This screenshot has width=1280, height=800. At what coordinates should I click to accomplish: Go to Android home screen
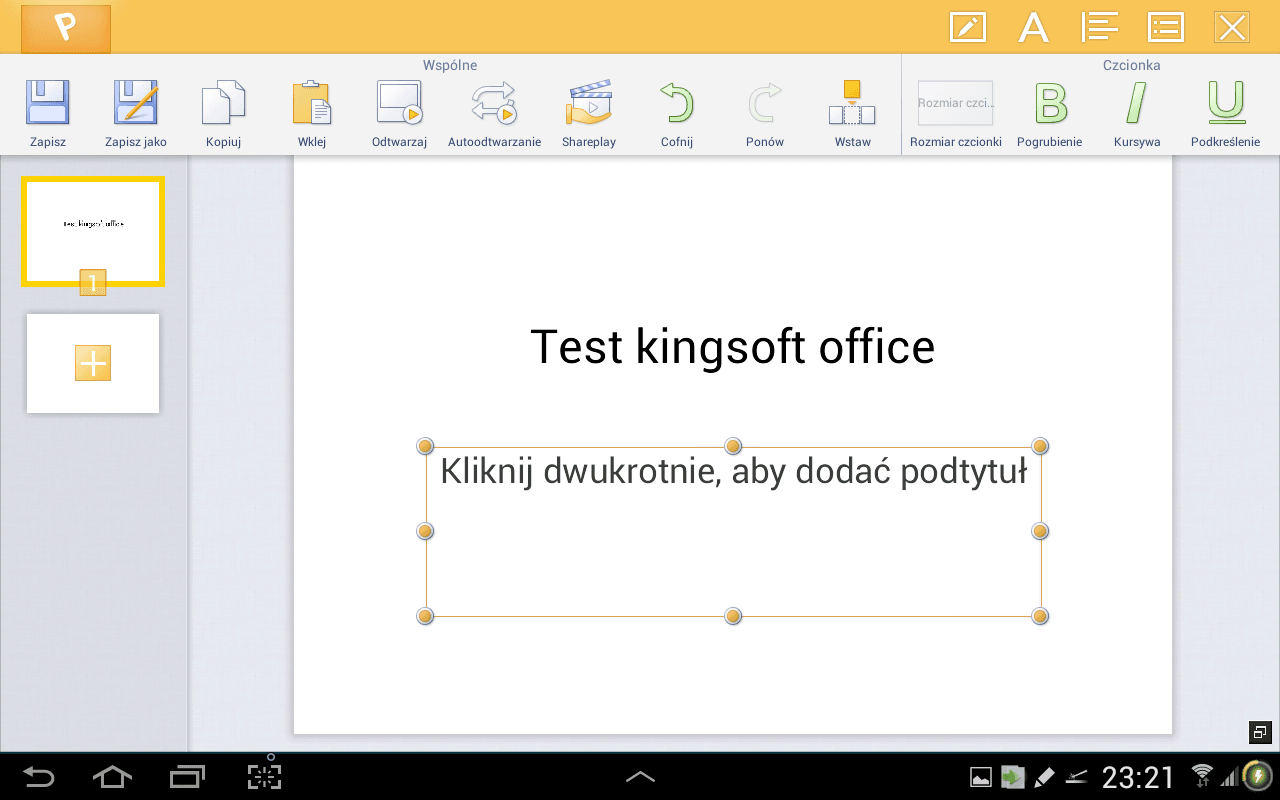pos(112,776)
